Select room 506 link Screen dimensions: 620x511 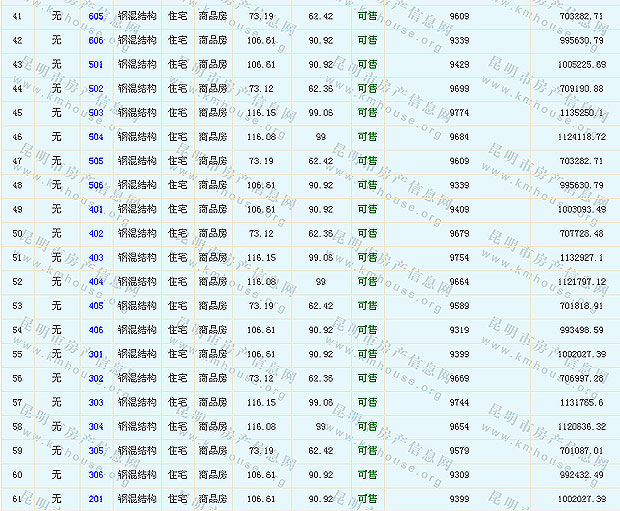pos(96,186)
